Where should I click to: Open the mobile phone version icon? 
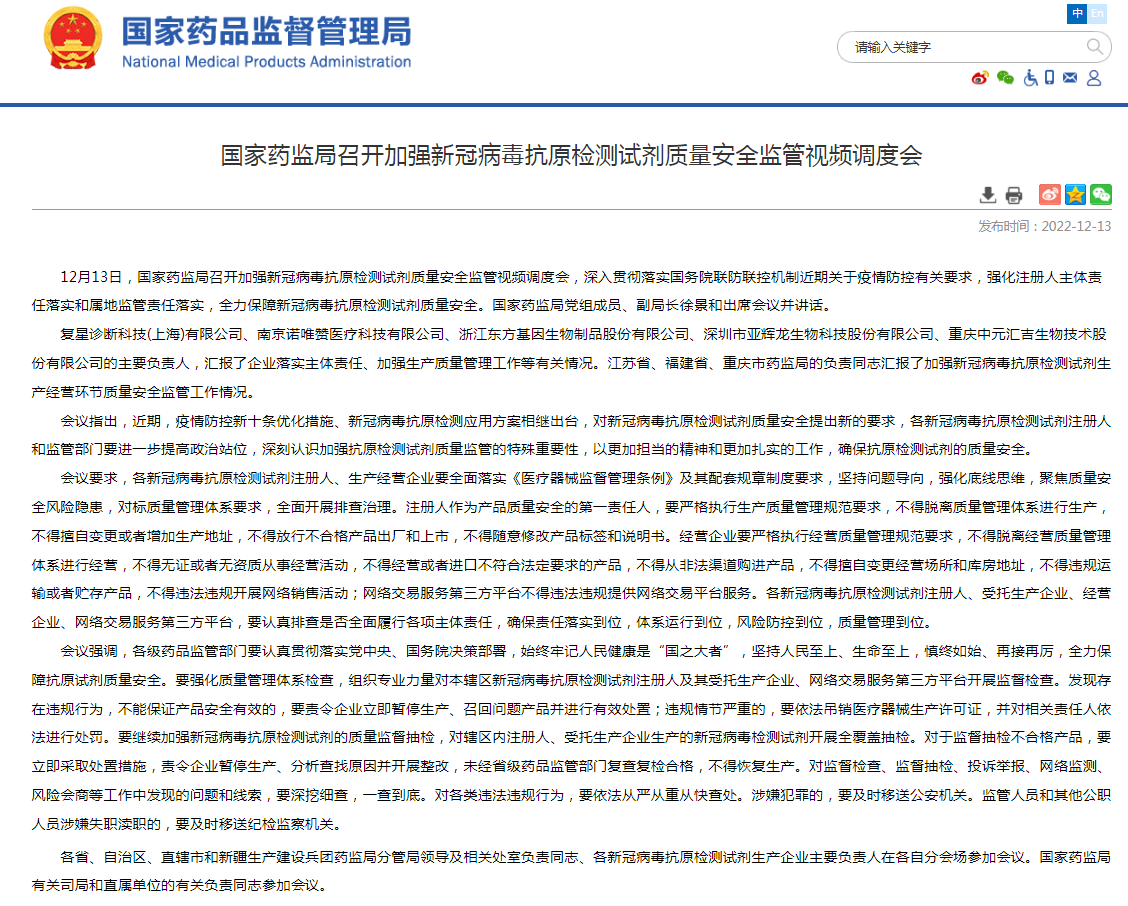(x=1050, y=77)
